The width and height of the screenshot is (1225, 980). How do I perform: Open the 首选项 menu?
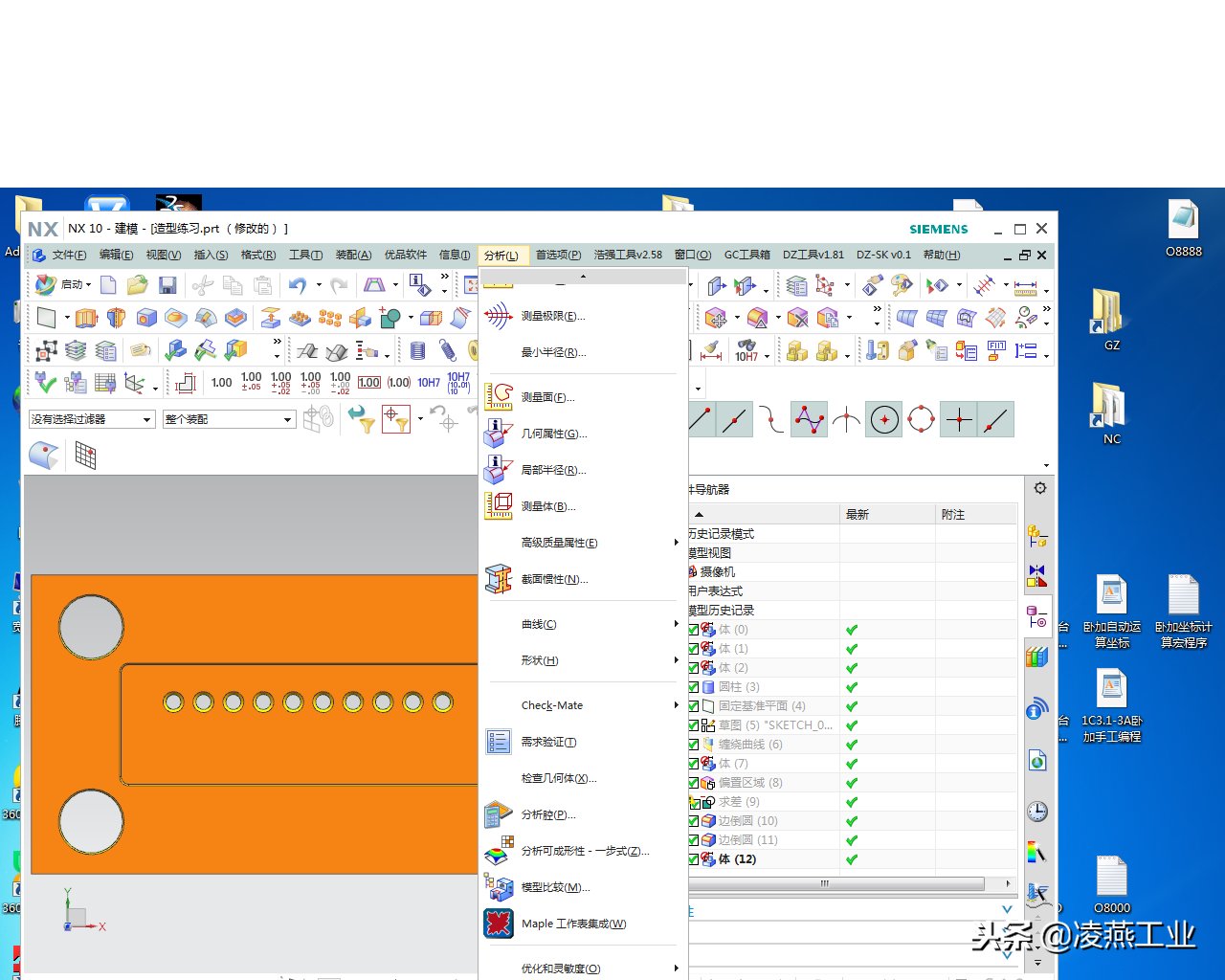pos(558,255)
